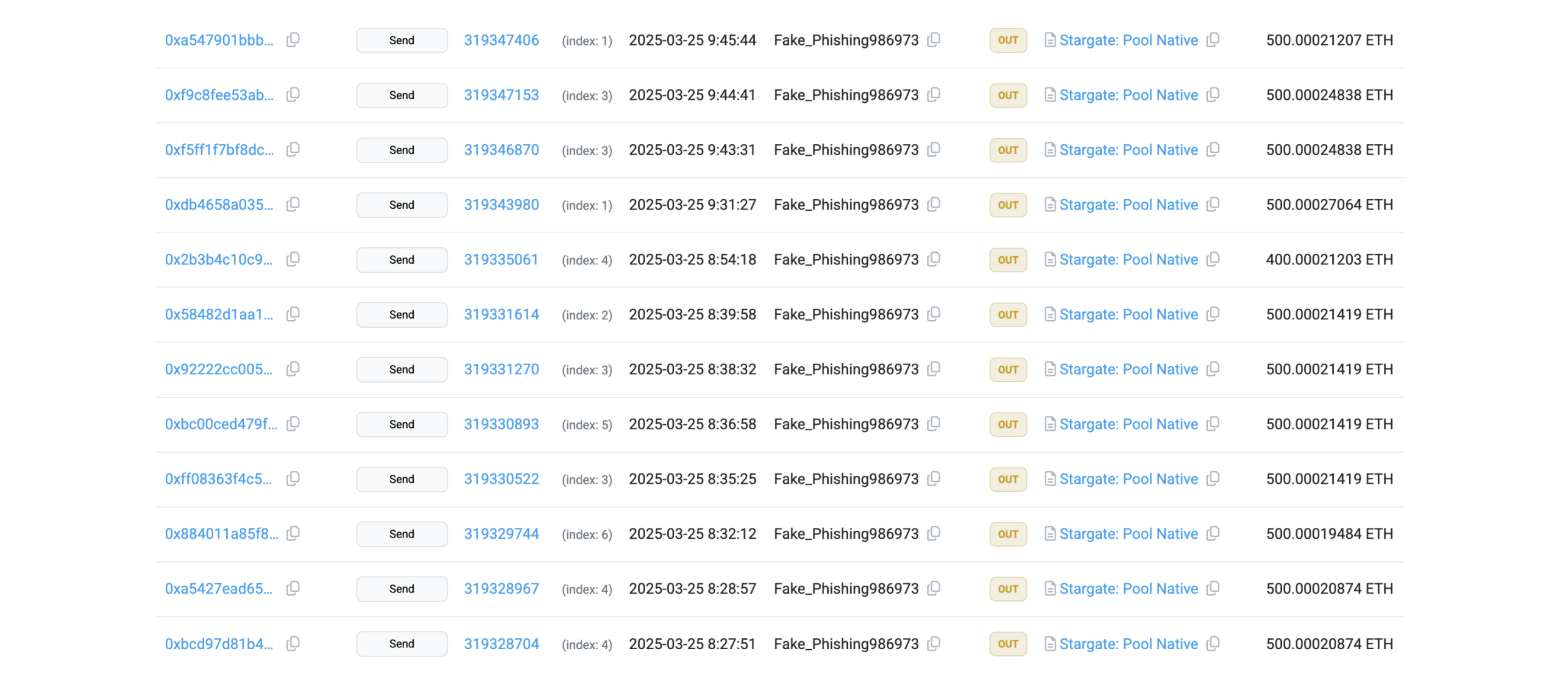Copy Stargate address in the last row
The image size is (1556, 692).
(1213, 644)
